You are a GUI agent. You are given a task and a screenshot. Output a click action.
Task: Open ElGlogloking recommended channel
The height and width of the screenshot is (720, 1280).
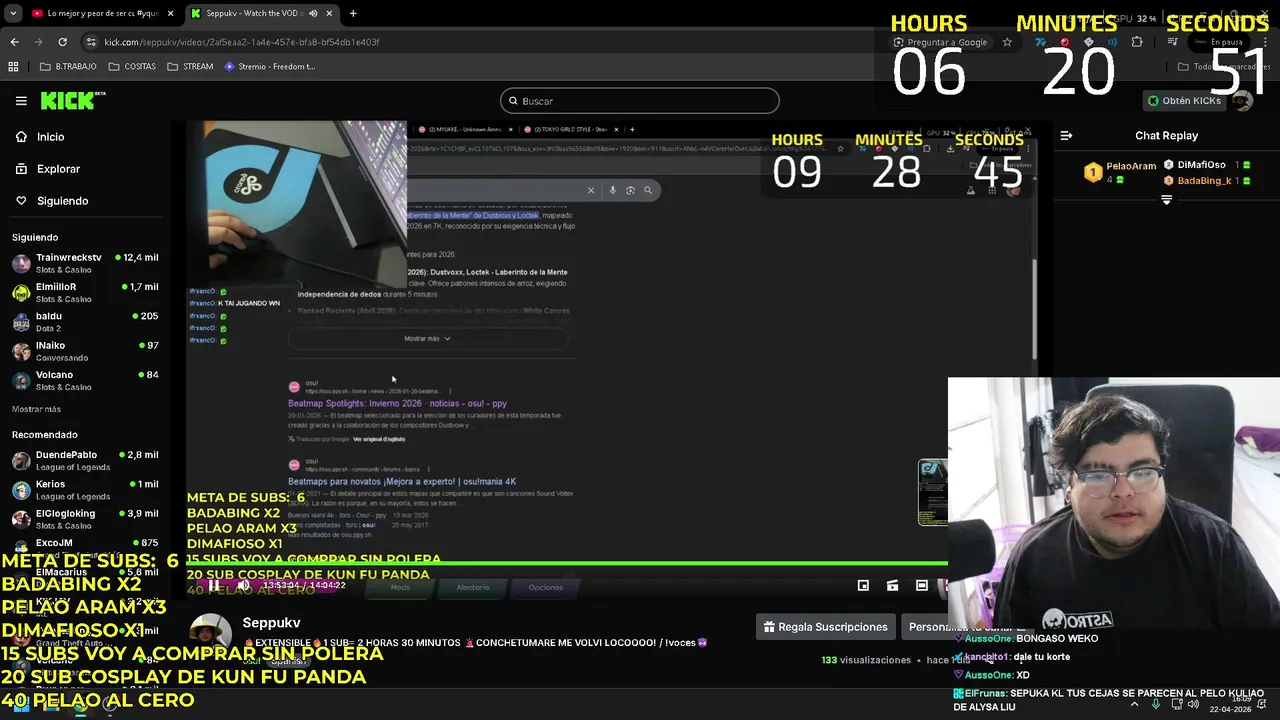pyautogui.click(x=85, y=519)
